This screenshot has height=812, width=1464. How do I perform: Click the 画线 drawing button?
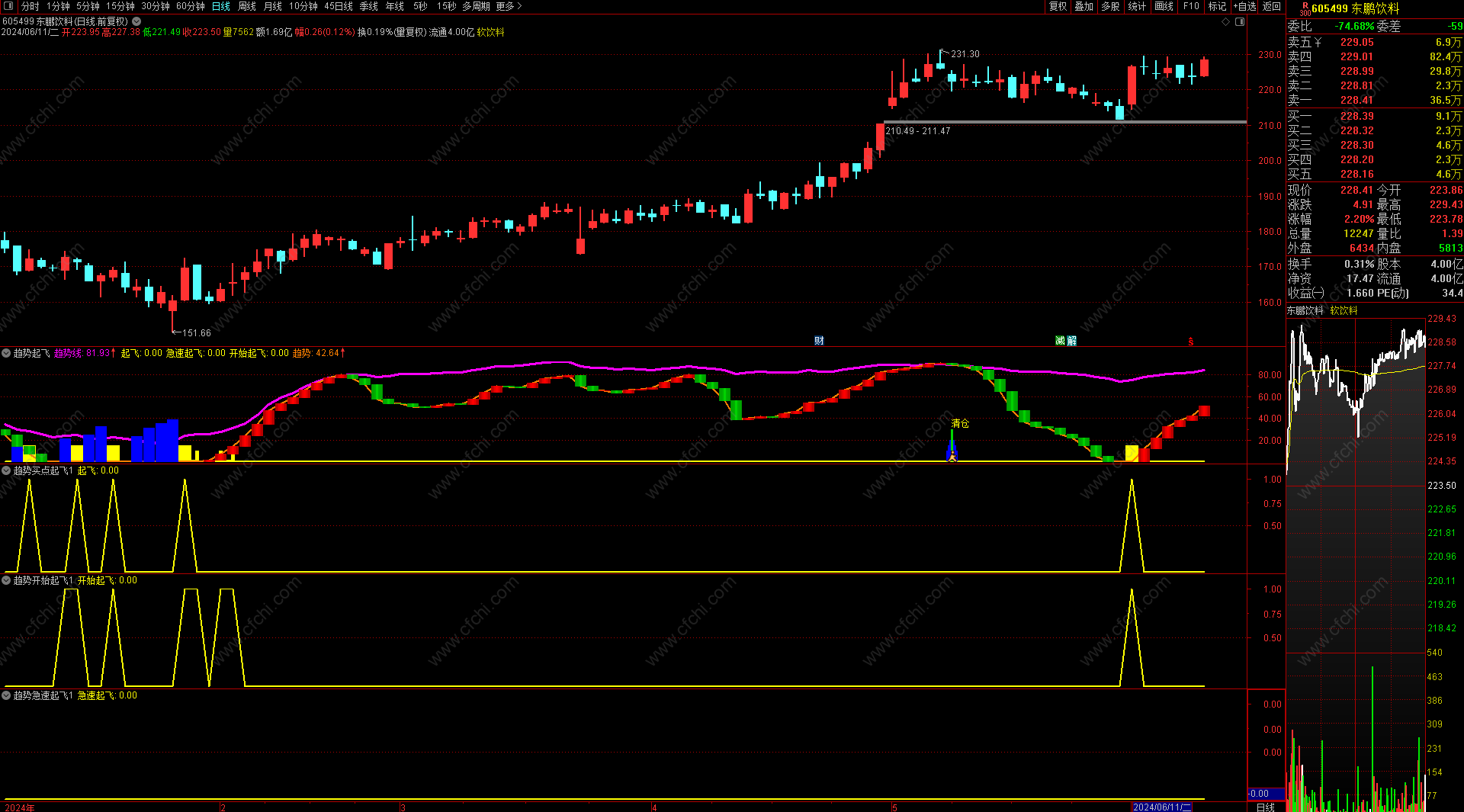click(x=1164, y=6)
